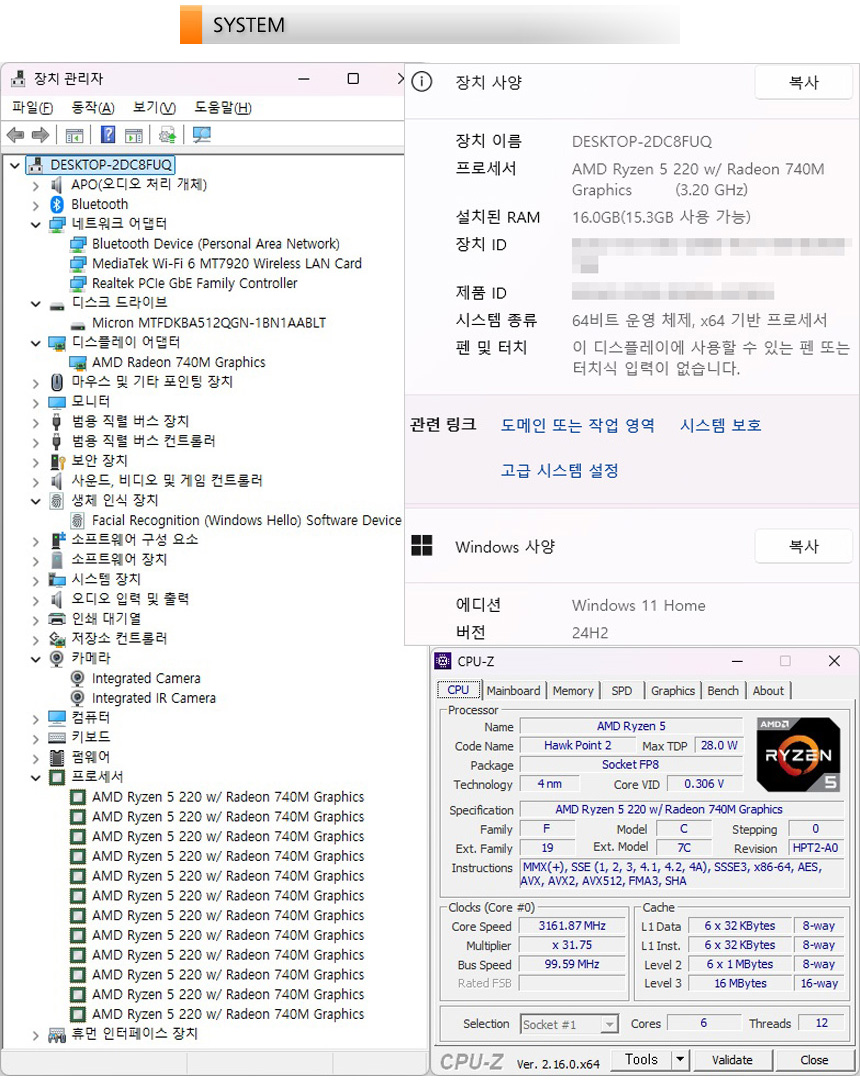This screenshot has height=1080, width=860.
Task: Switch to the Memory tab in CPU-Z
Action: tap(572, 690)
